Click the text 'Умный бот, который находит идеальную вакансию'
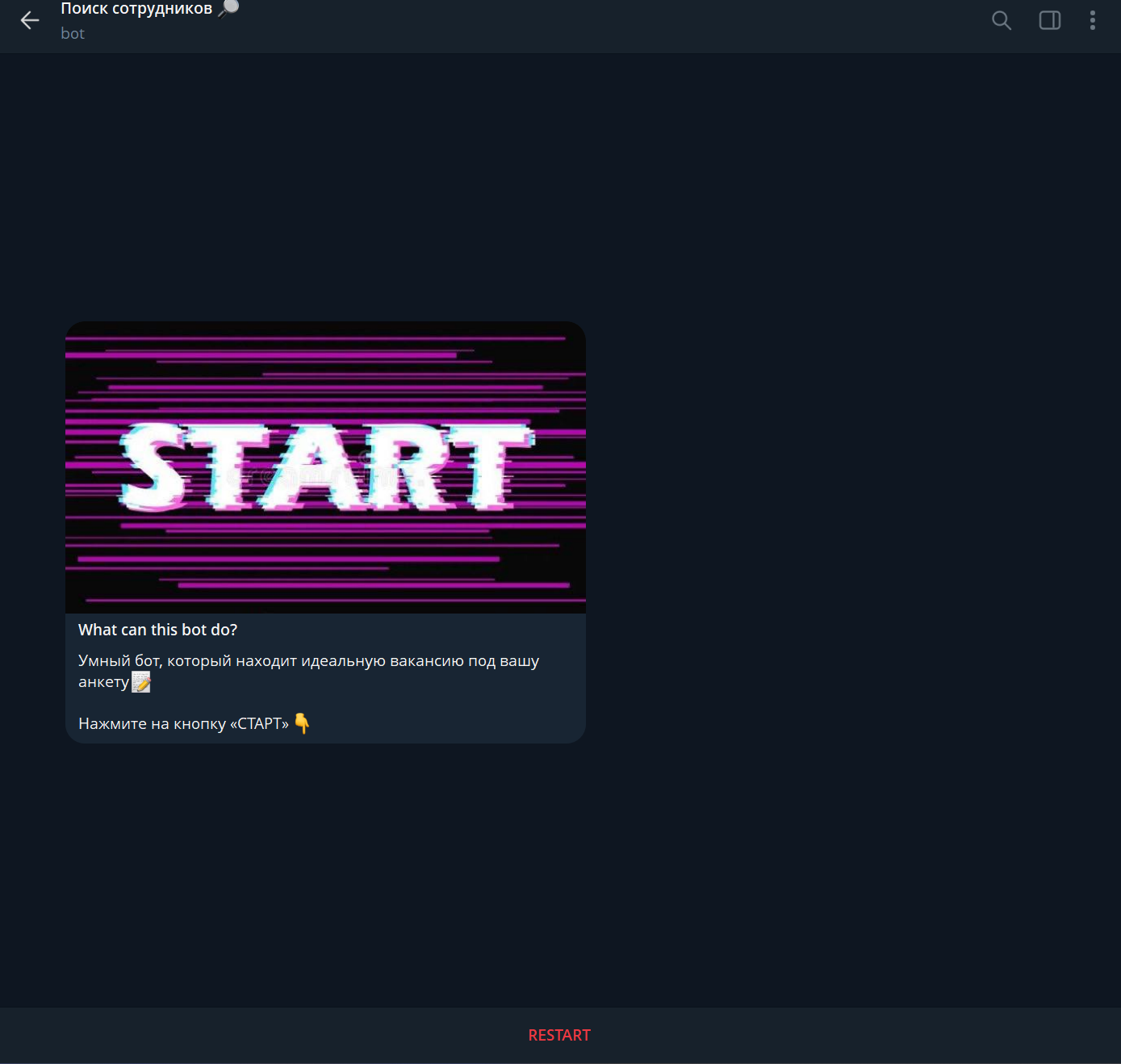The width and height of the screenshot is (1121, 1064). pos(271,661)
